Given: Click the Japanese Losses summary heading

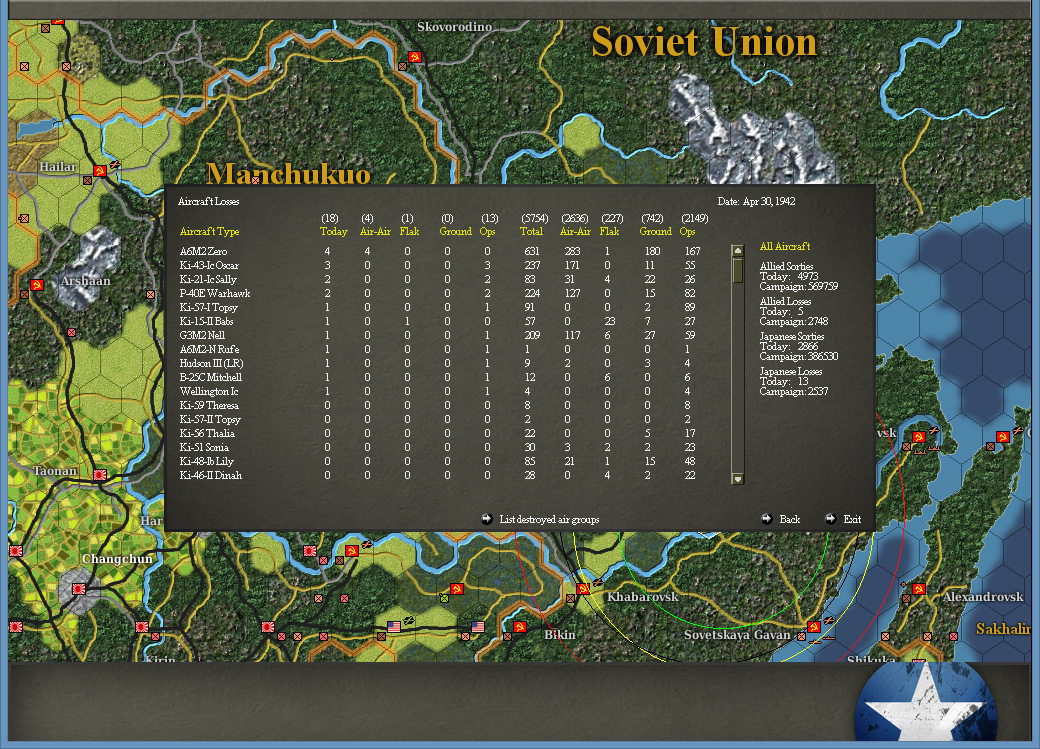Looking at the screenshot, I should (x=791, y=372).
